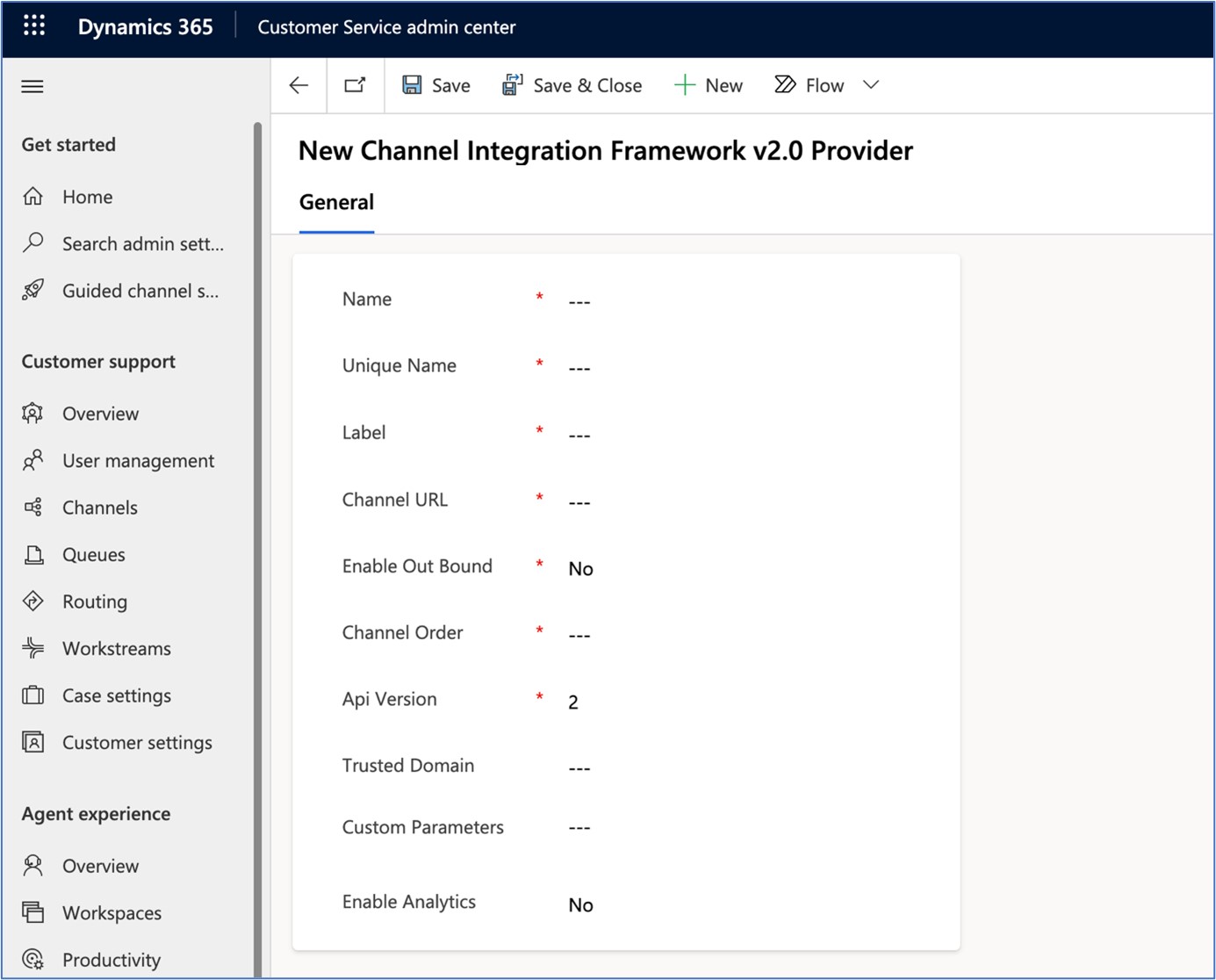The width and height of the screenshot is (1216, 980).
Task: Toggle the Enable Out Bound value No
Action: tap(580, 569)
